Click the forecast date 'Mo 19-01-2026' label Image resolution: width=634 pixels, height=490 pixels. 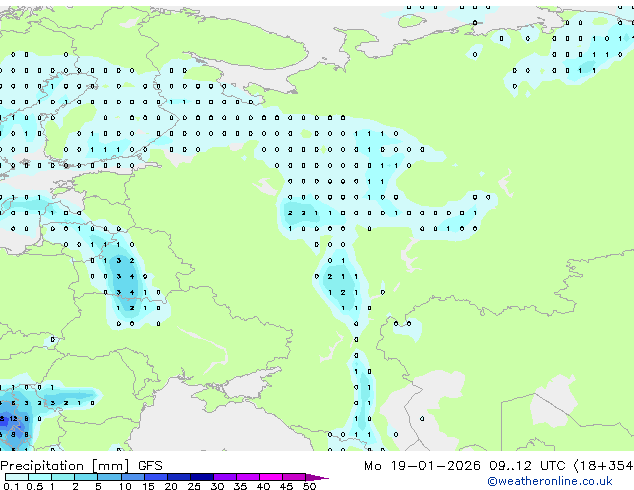coord(422,466)
